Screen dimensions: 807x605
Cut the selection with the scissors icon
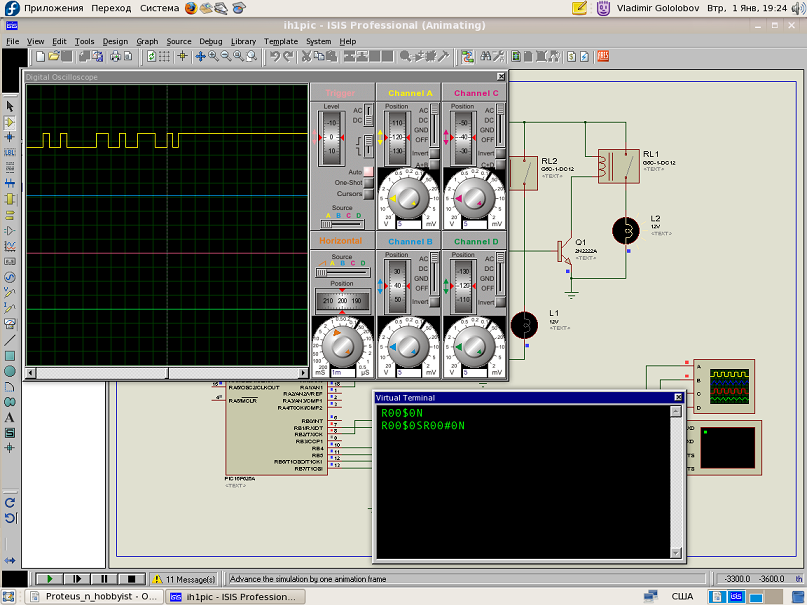pos(306,57)
